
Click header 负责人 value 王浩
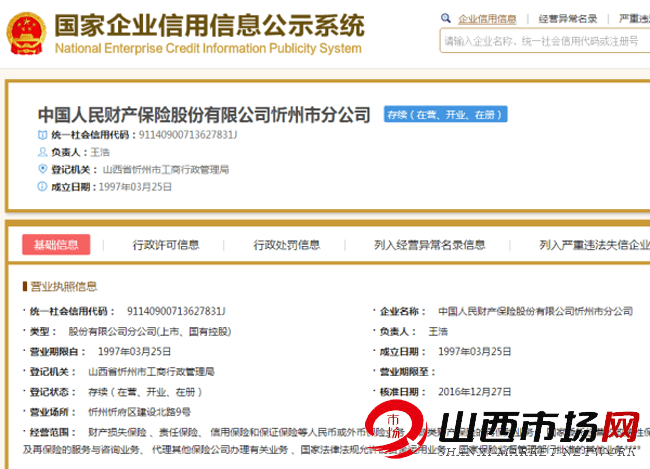pyautogui.click(x=100, y=152)
